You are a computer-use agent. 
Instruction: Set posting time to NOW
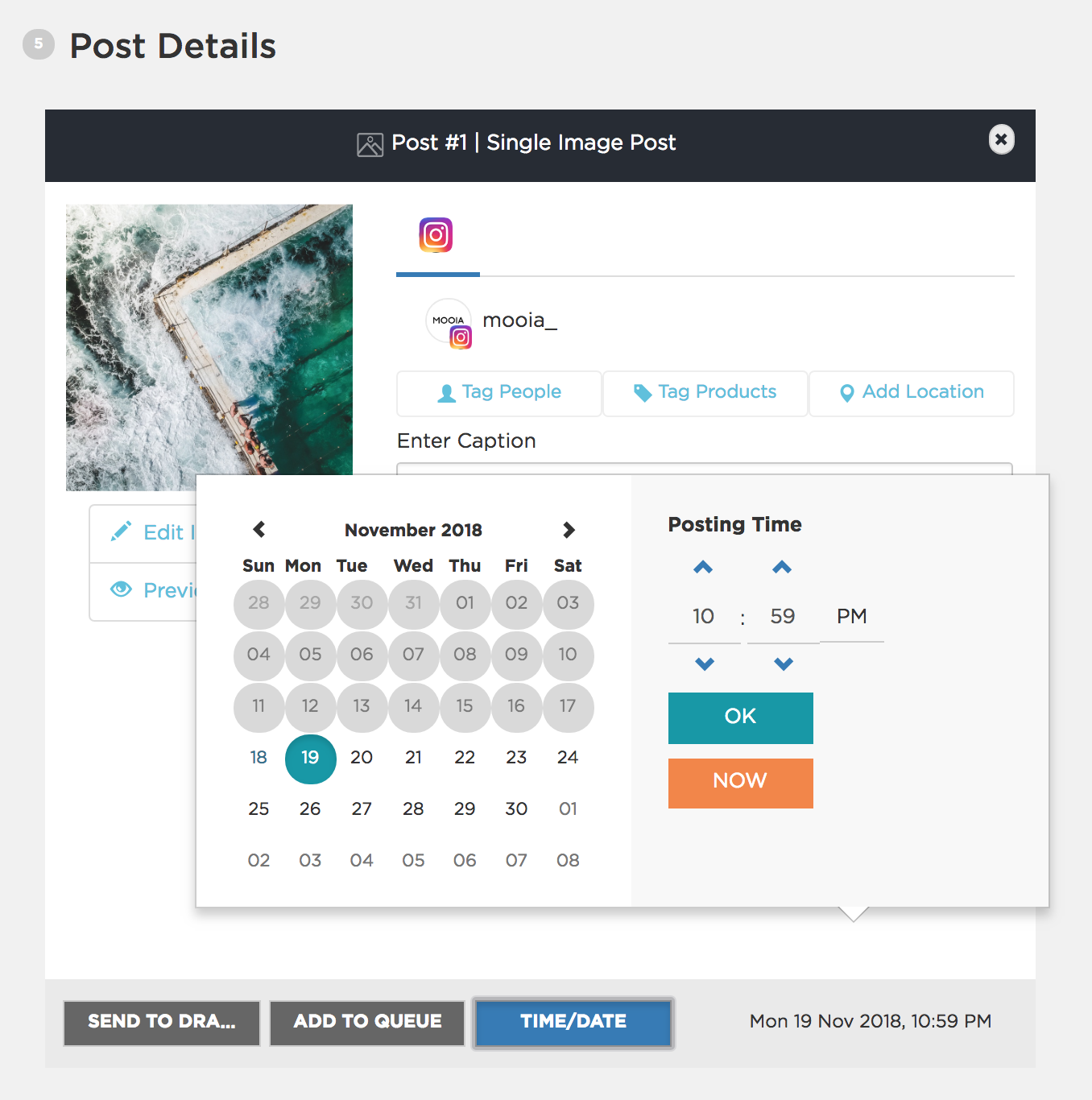pos(740,783)
